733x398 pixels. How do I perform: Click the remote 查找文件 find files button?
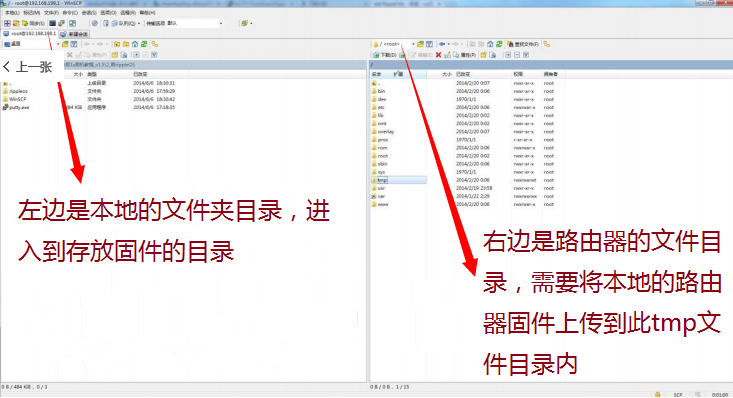(x=523, y=44)
